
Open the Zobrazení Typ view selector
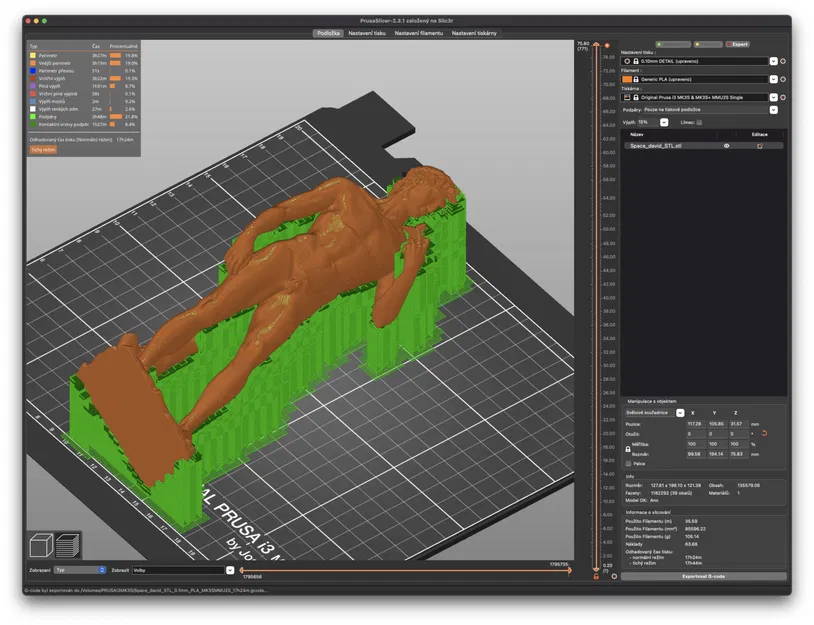tap(80, 570)
